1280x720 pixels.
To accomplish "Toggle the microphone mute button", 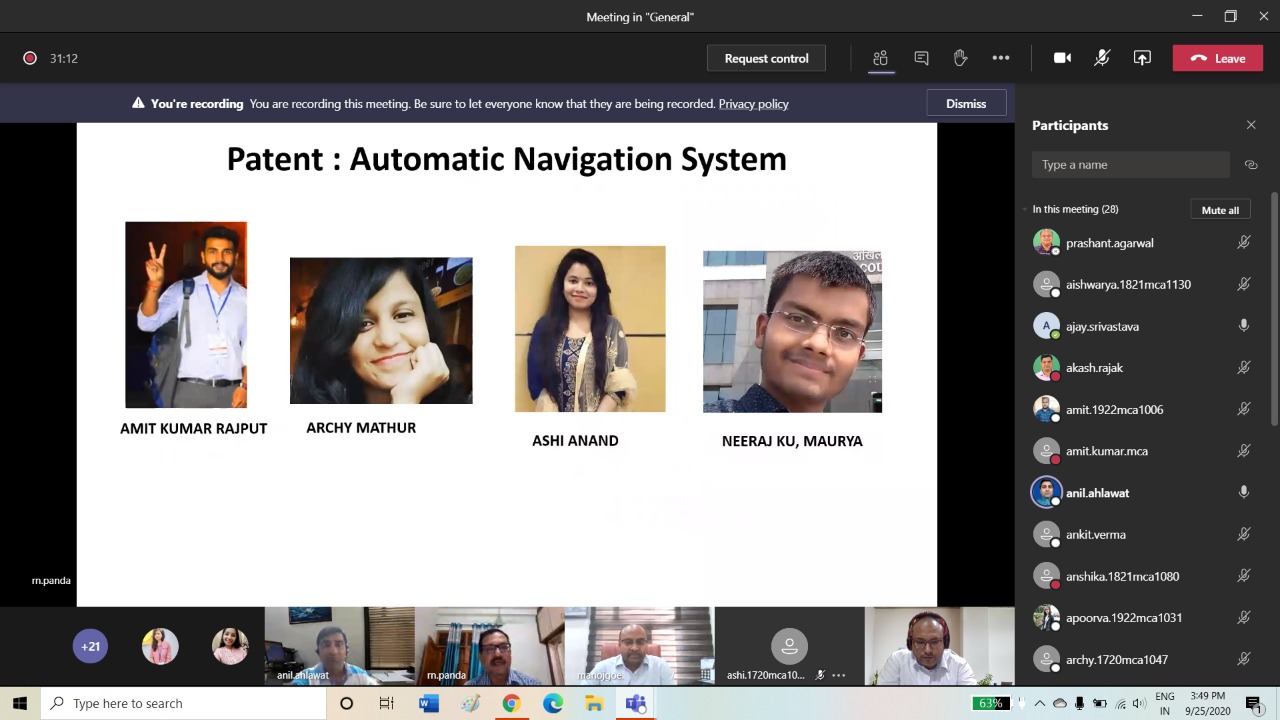I will click(1102, 58).
